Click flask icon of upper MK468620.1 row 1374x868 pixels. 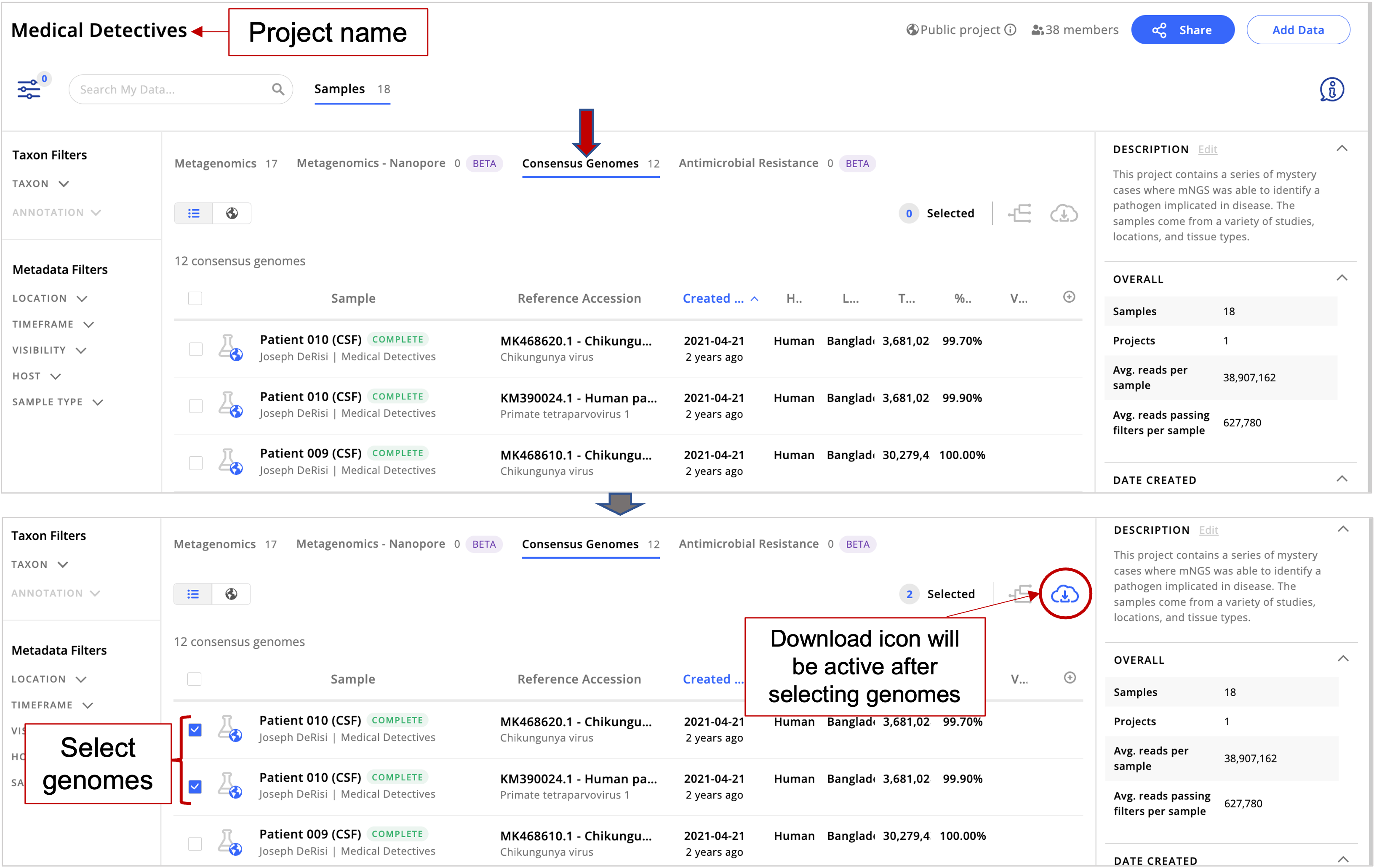pos(230,348)
